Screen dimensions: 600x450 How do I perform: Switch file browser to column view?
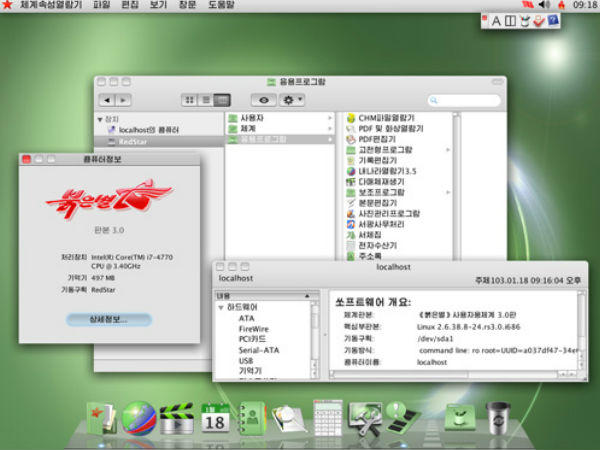click(222, 100)
